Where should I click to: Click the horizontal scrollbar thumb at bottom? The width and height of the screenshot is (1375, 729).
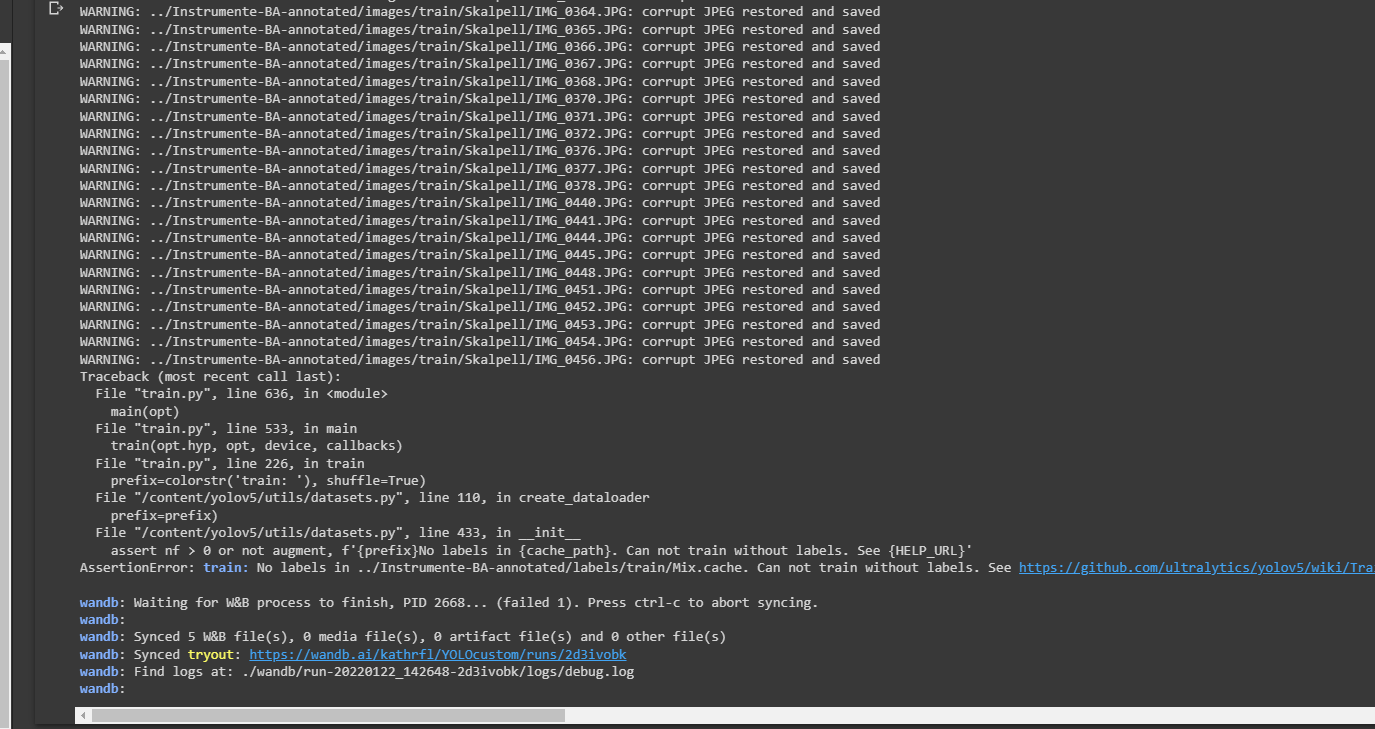(x=320, y=715)
